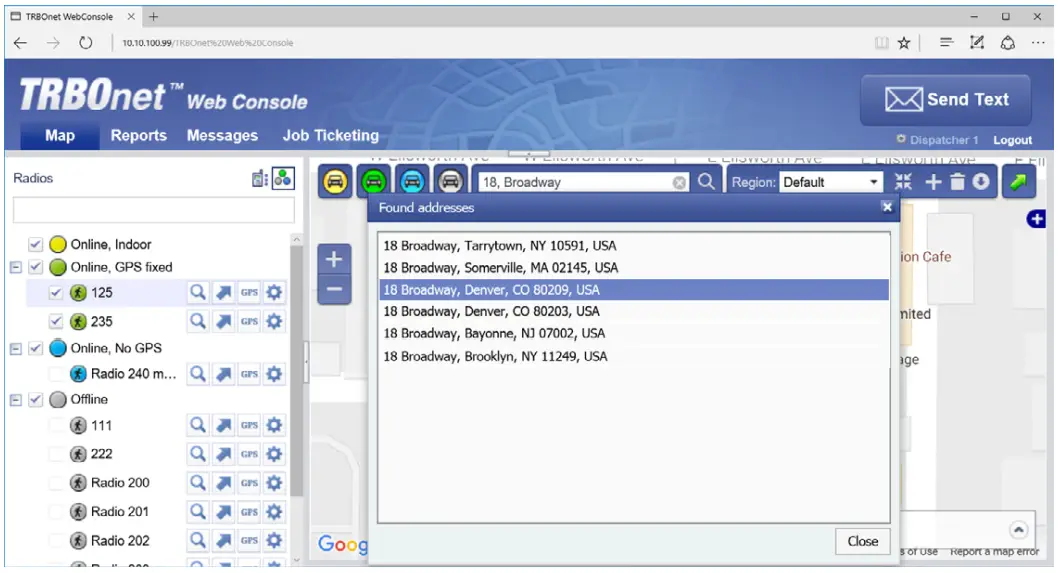Click the blue car filter icon
This screenshot has height=573, width=1058.
coord(412,182)
